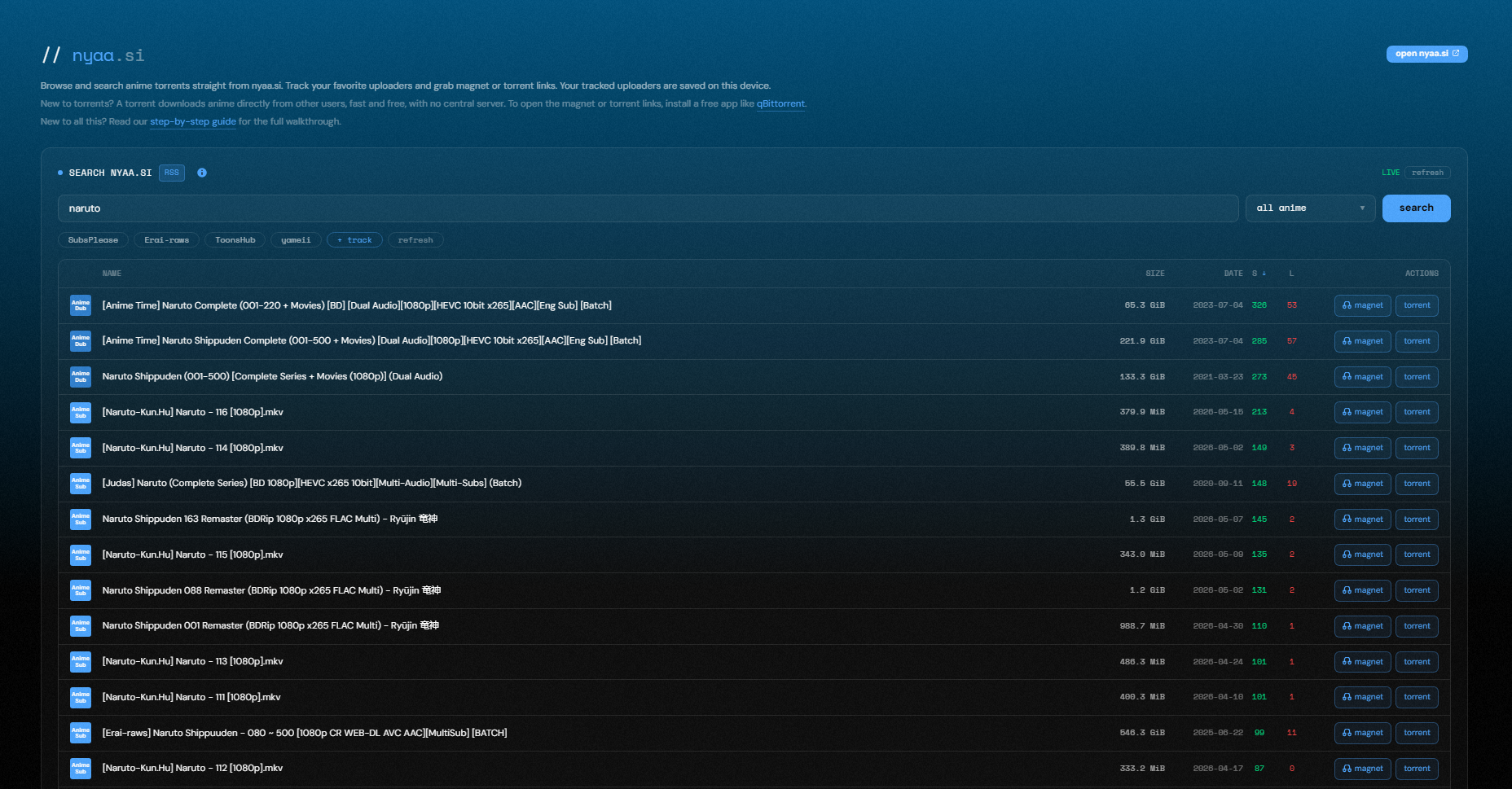
Task: Download torrent for Erai-raws Shippuuden batch
Action: [1417, 733]
